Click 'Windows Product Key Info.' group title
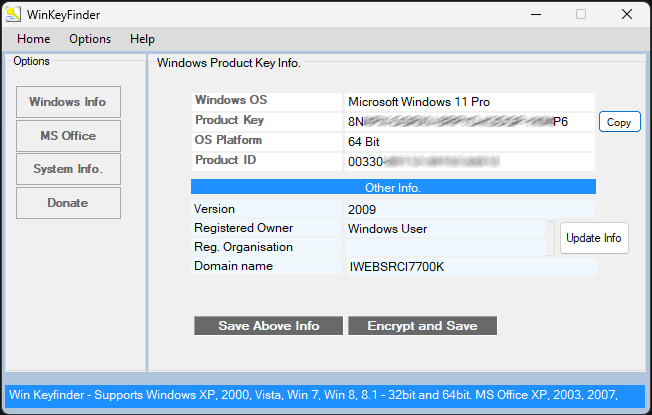This screenshot has height=415, width=652. pyautogui.click(x=229, y=63)
